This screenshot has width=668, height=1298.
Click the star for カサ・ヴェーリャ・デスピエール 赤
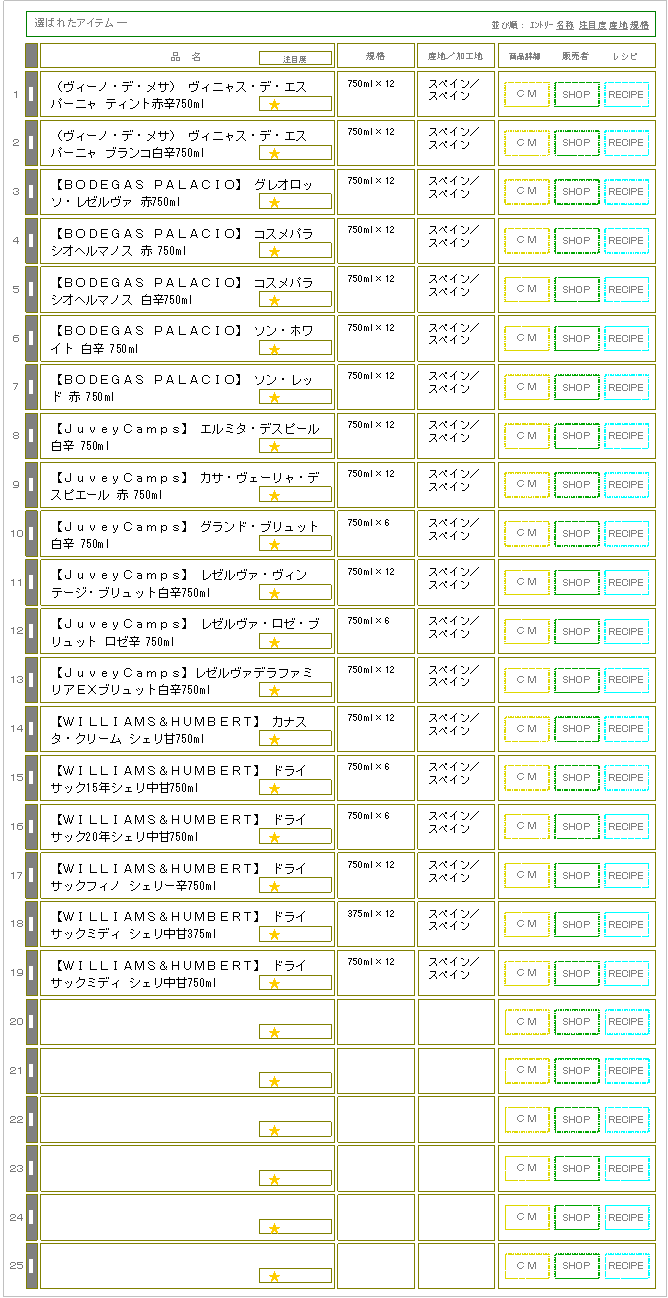click(x=274, y=495)
